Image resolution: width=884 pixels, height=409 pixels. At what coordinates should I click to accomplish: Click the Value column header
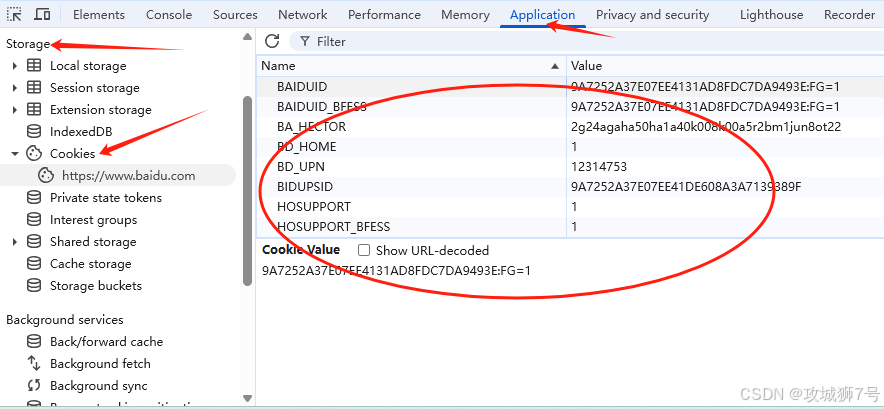pyautogui.click(x=725, y=66)
